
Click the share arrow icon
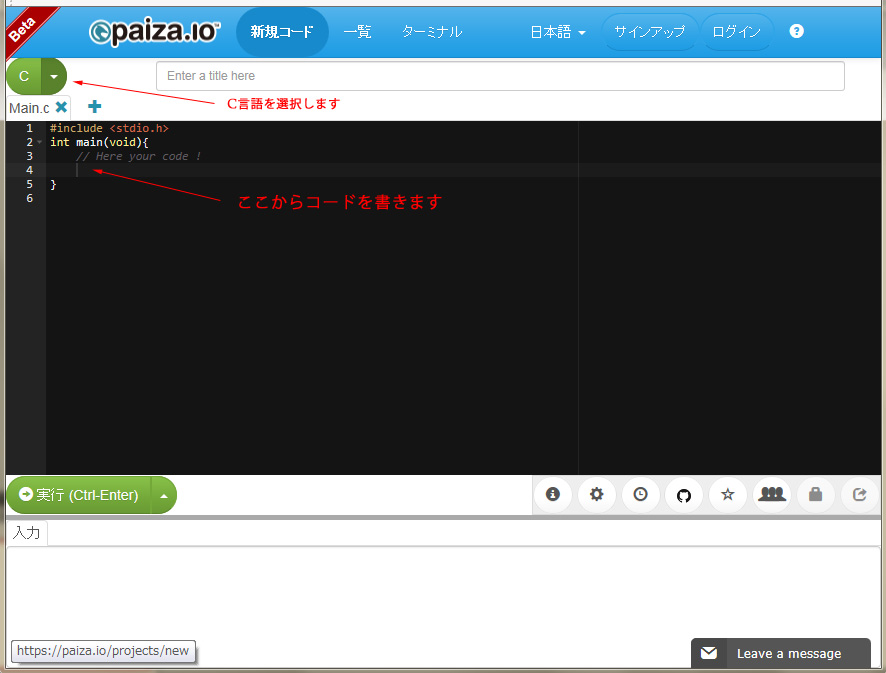click(859, 494)
